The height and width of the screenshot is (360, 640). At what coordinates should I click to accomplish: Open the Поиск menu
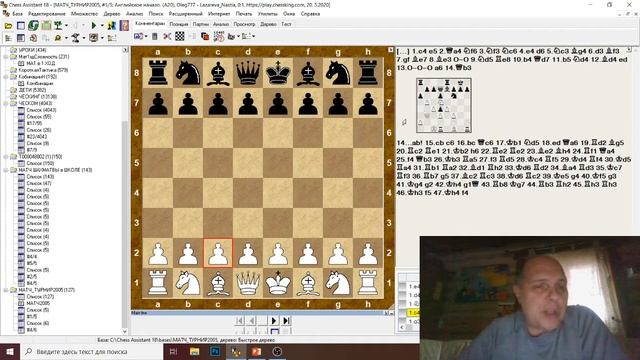pyautogui.click(x=156, y=13)
